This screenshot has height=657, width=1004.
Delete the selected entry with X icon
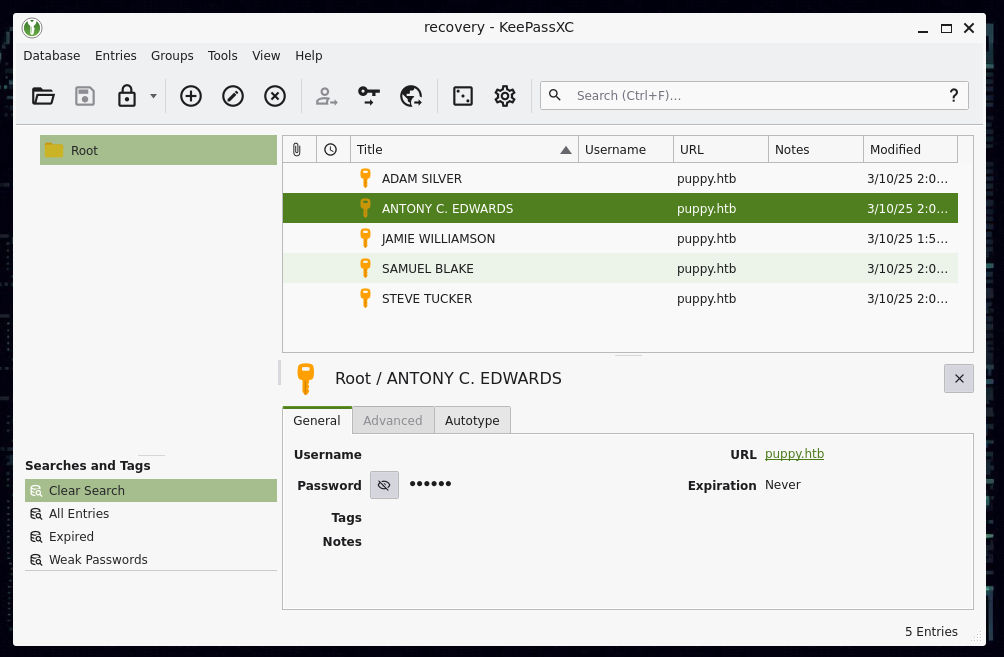[x=275, y=96]
